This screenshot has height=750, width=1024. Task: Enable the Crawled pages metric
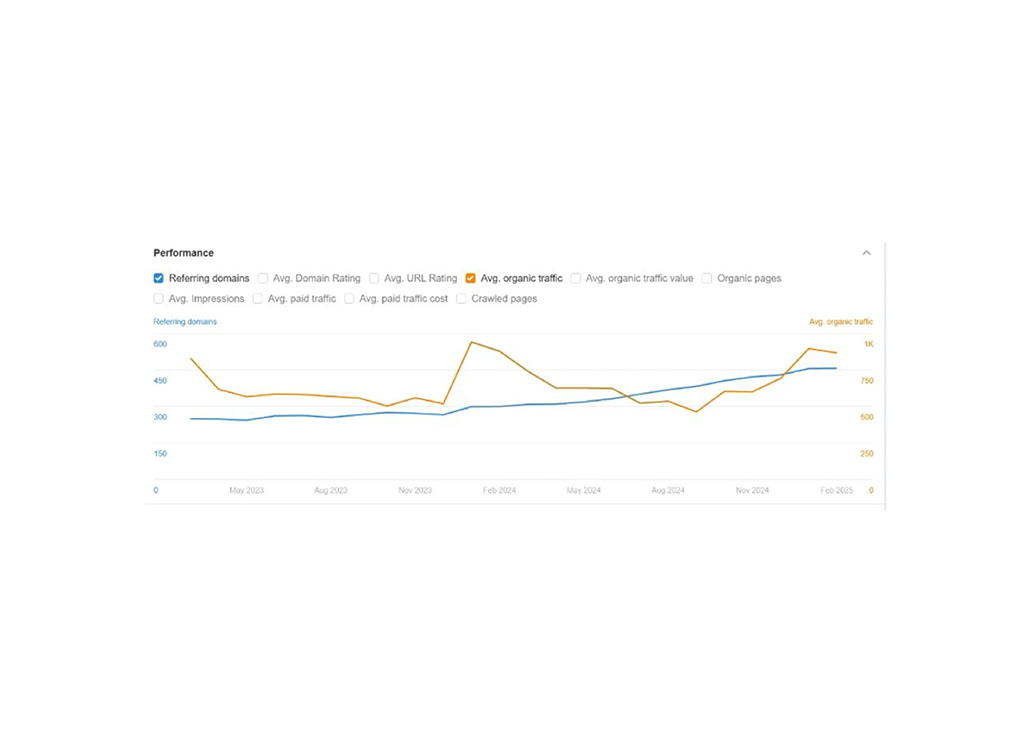(x=460, y=298)
